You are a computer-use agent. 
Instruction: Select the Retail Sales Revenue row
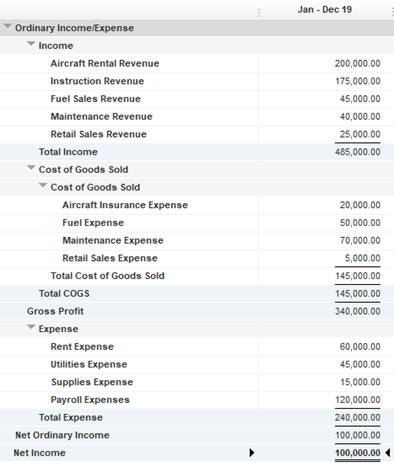(197, 134)
